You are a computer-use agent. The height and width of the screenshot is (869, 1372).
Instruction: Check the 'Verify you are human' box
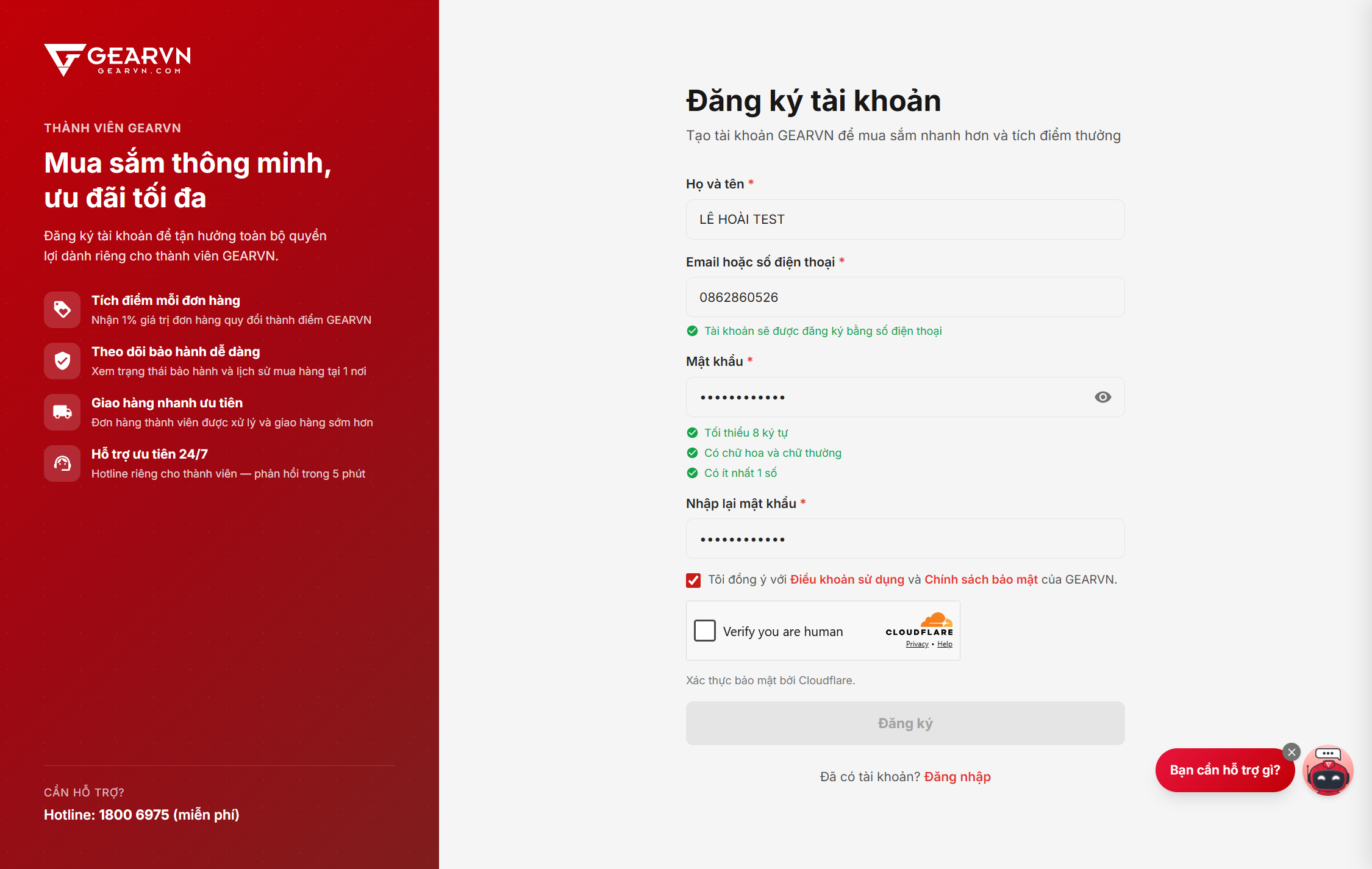[x=705, y=631]
